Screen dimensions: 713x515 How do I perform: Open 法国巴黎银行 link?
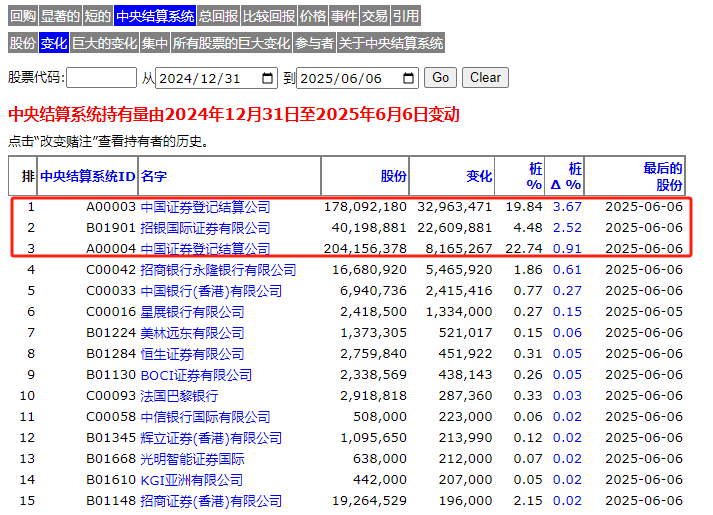180,395
